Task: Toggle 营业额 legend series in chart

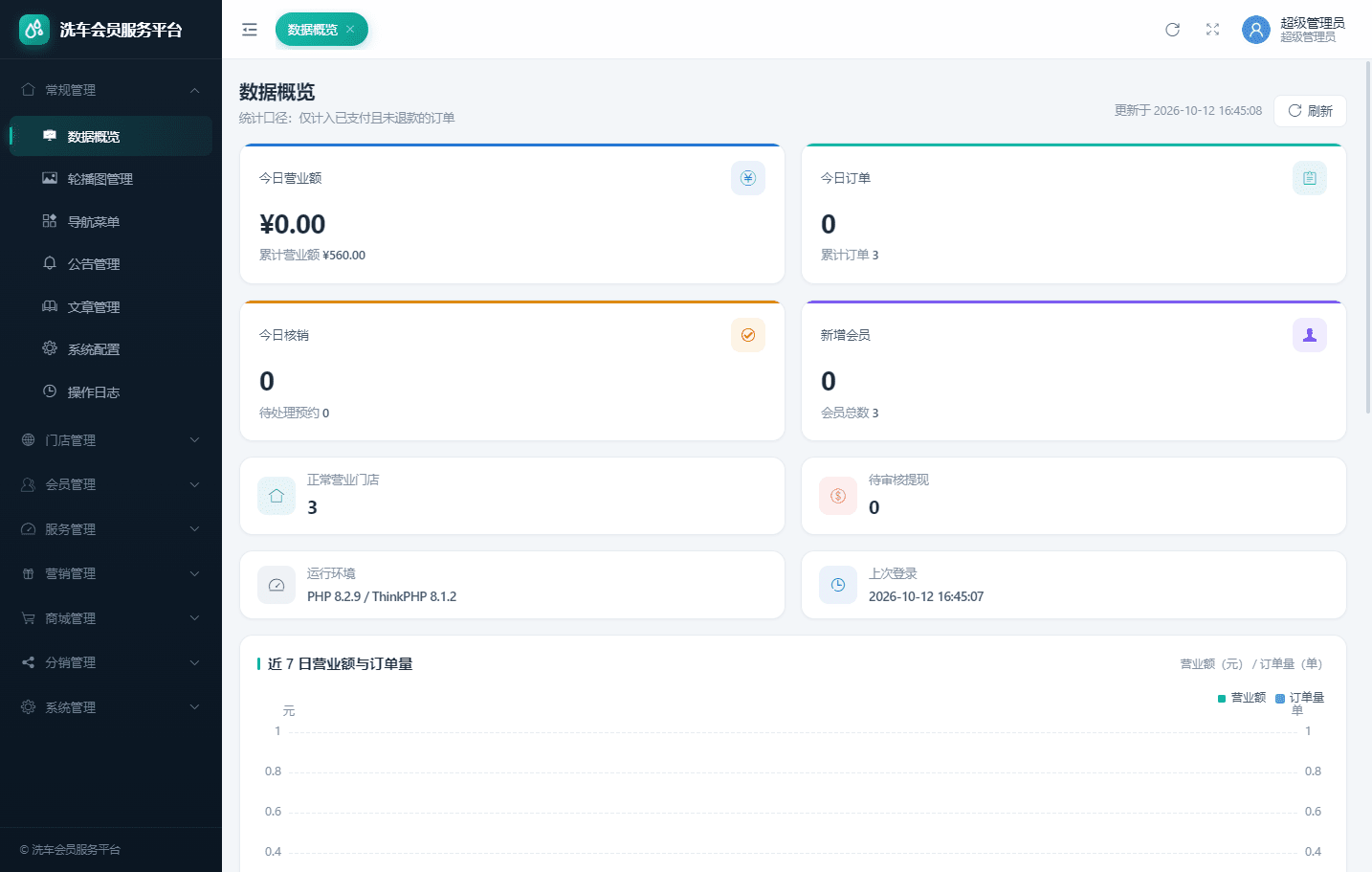Action: pyautogui.click(x=1242, y=698)
